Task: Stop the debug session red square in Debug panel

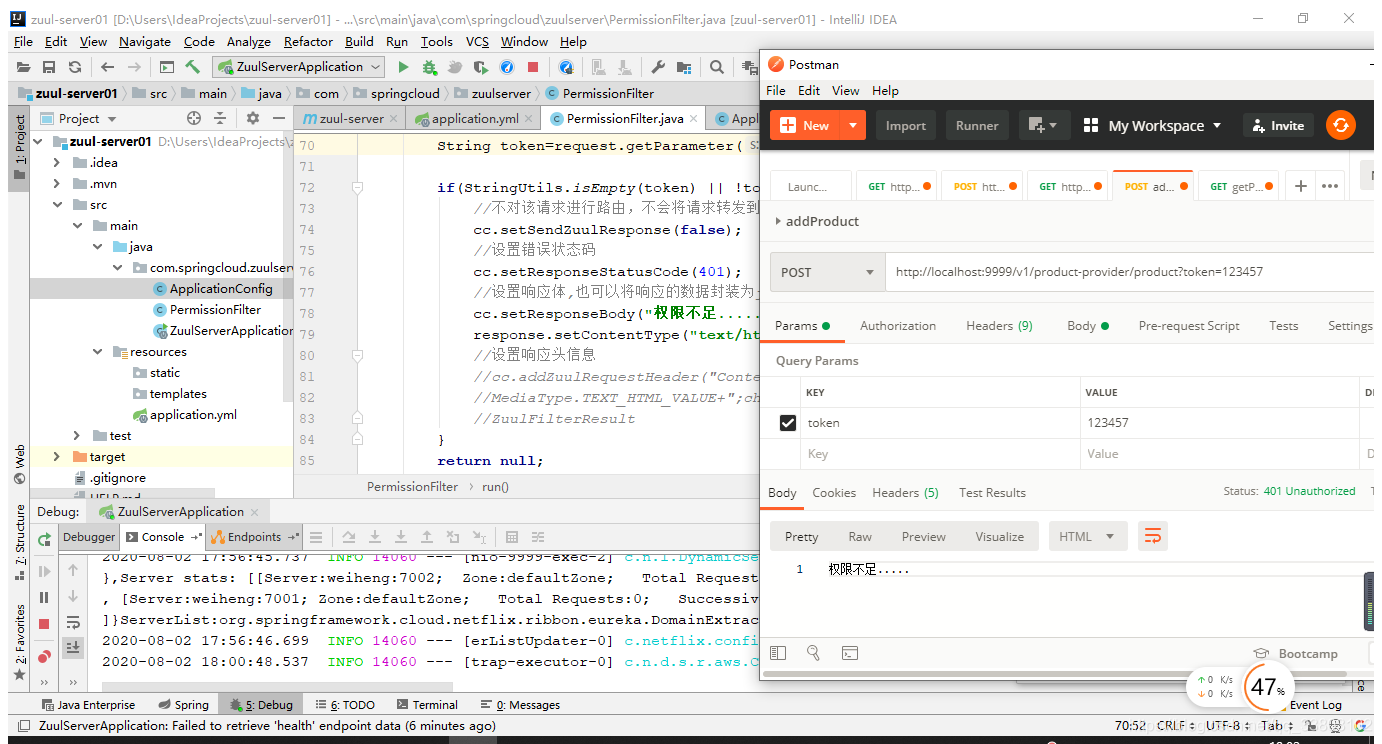Action: pyautogui.click(x=44, y=624)
